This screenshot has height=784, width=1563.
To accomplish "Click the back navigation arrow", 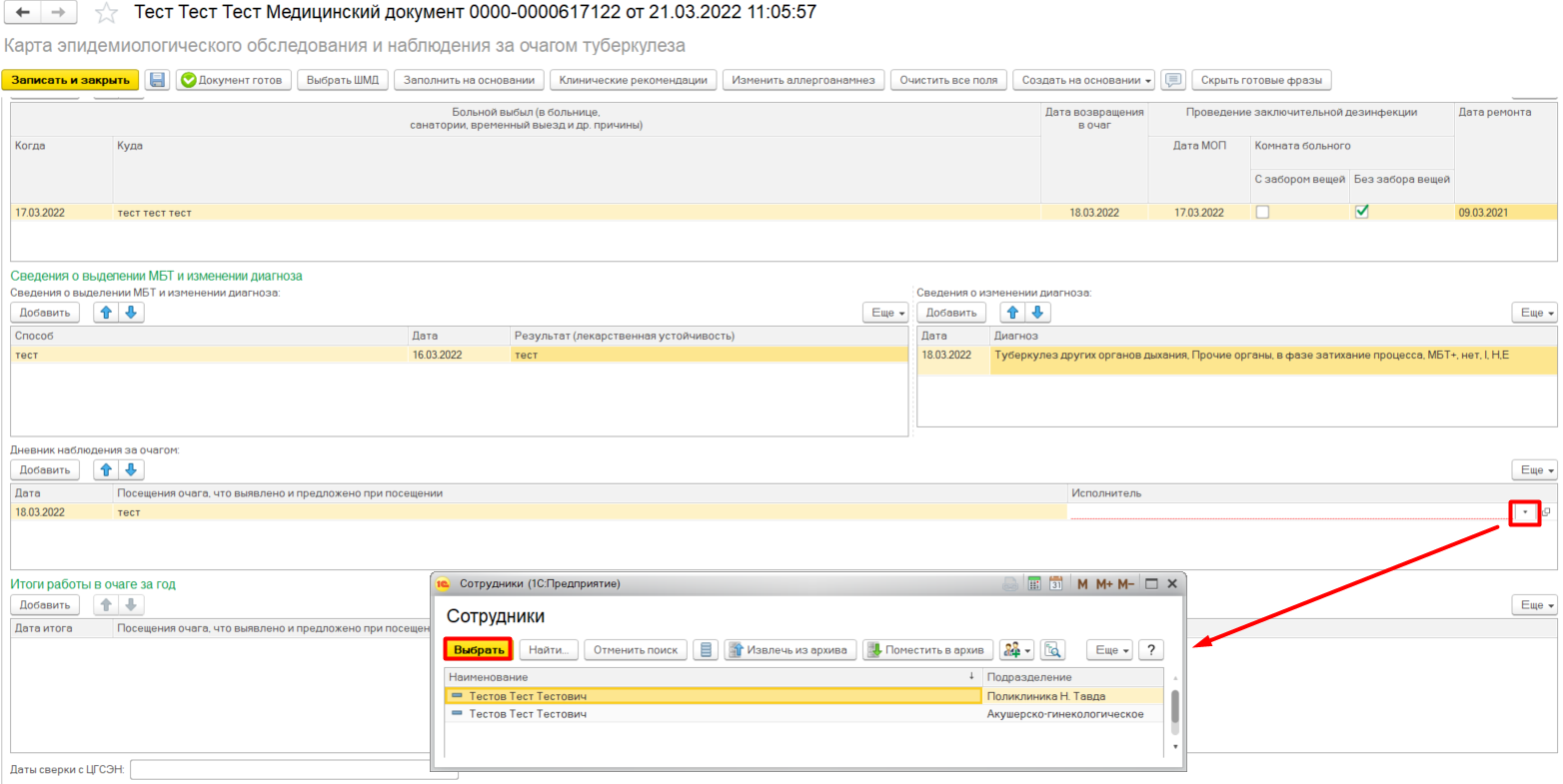I will (23, 13).
